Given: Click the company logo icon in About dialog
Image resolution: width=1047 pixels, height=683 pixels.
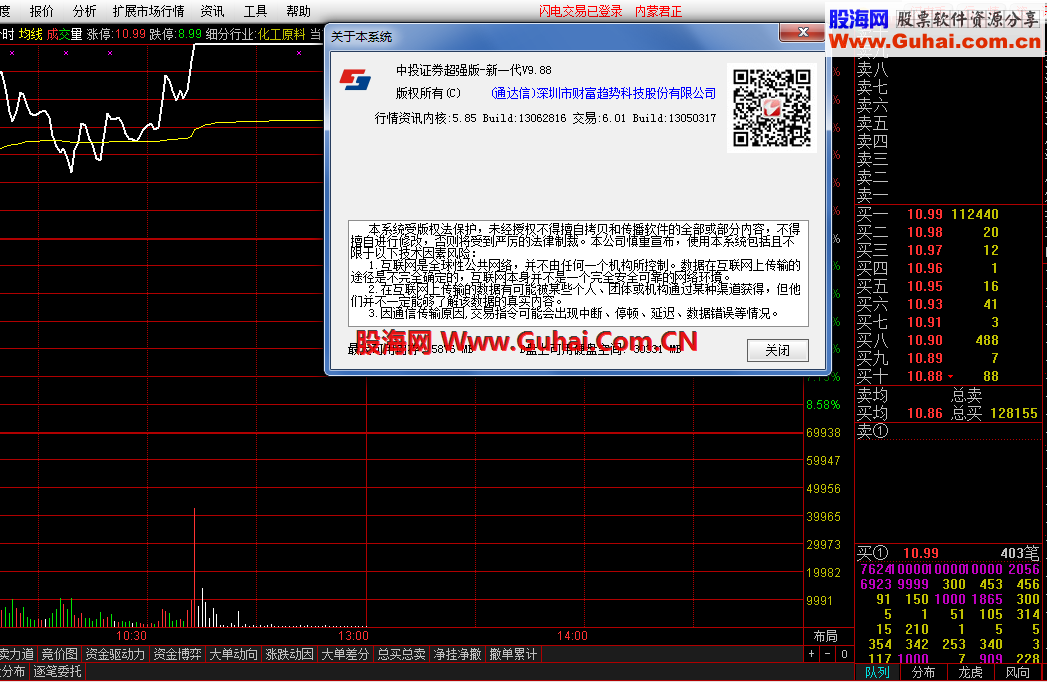Looking at the screenshot, I should click(x=355, y=79).
